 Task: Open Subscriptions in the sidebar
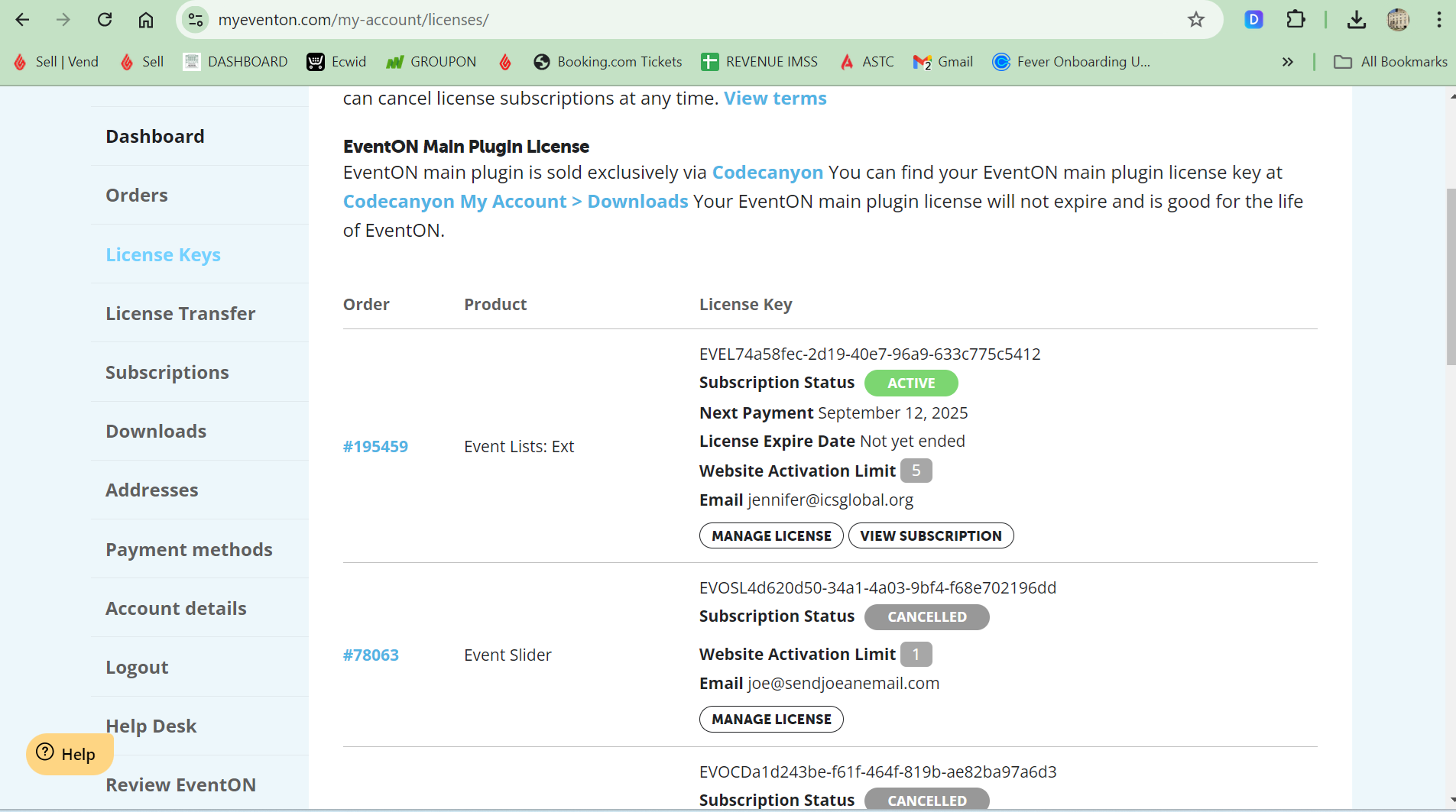pyautogui.click(x=167, y=373)
